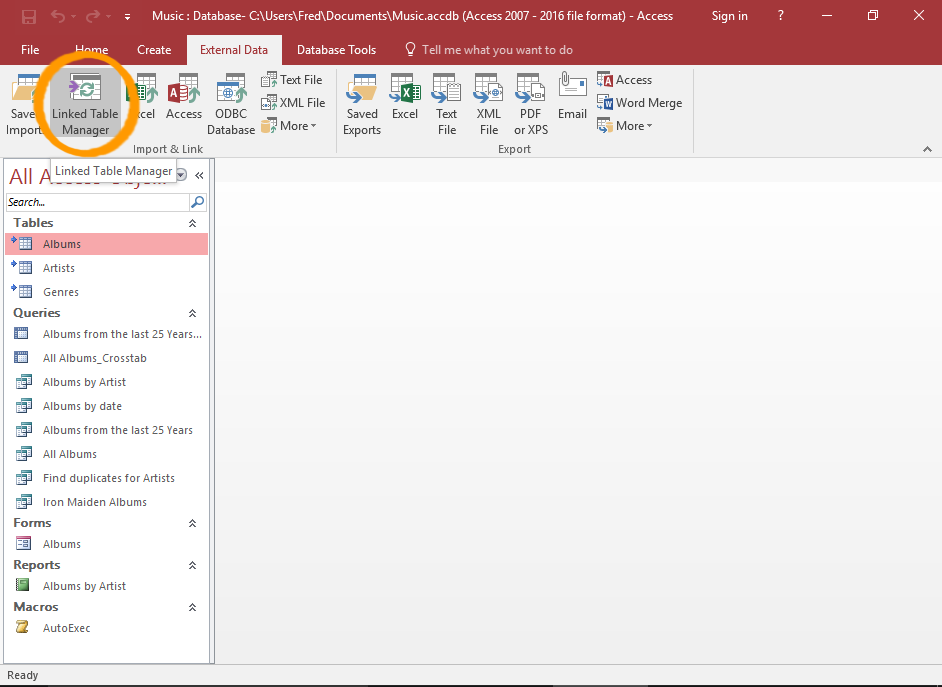942x687 pixels.
Task: Open the Albums by Artist report
Action: point(107,586)
